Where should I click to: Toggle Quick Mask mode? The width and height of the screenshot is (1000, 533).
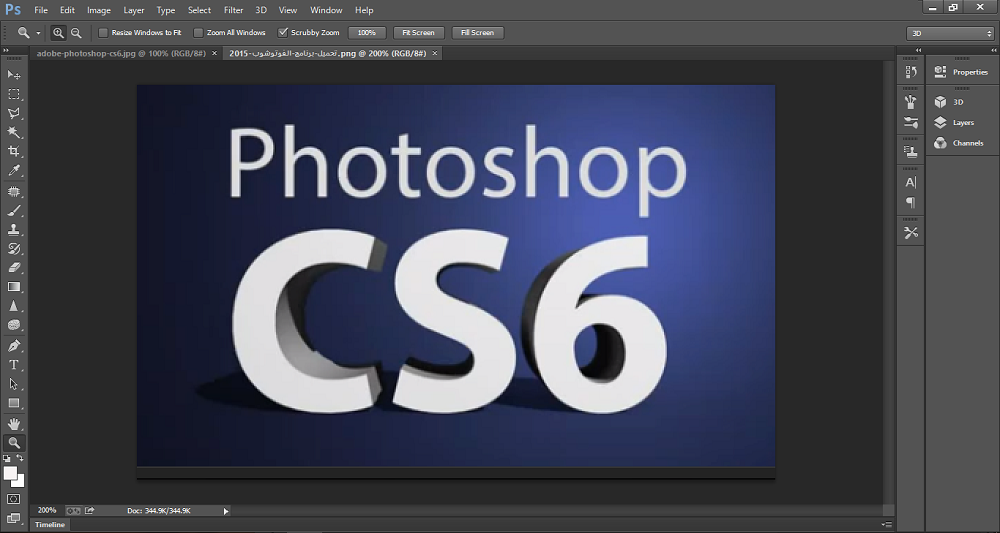[13, 499]
